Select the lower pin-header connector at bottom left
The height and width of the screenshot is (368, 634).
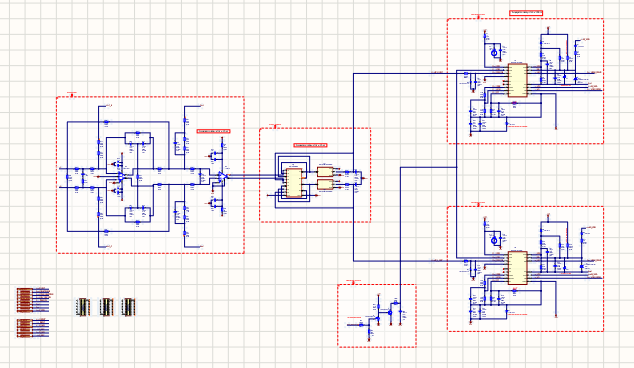[x=25, y=328]
